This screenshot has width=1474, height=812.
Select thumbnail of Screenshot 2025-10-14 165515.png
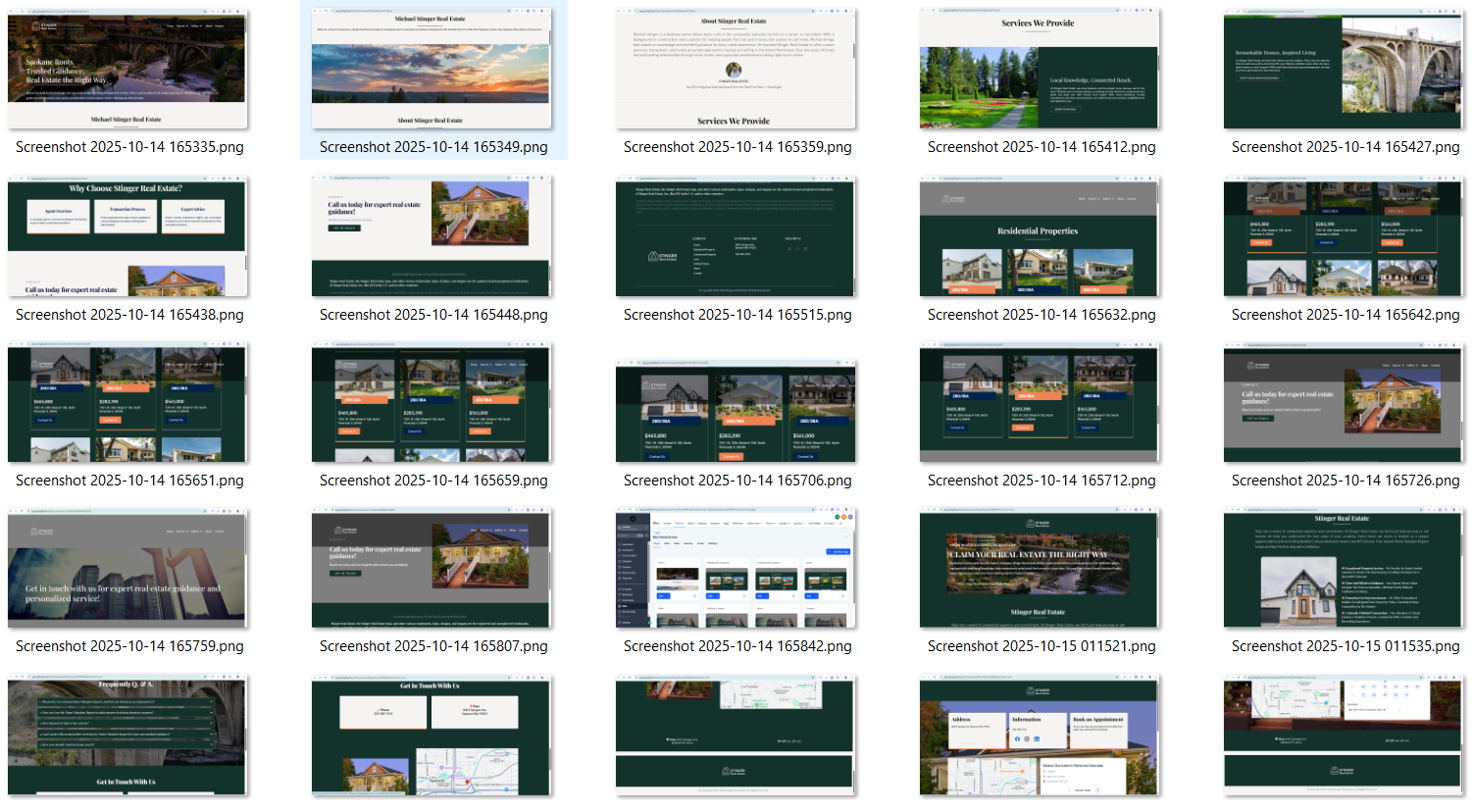[736, 236]
